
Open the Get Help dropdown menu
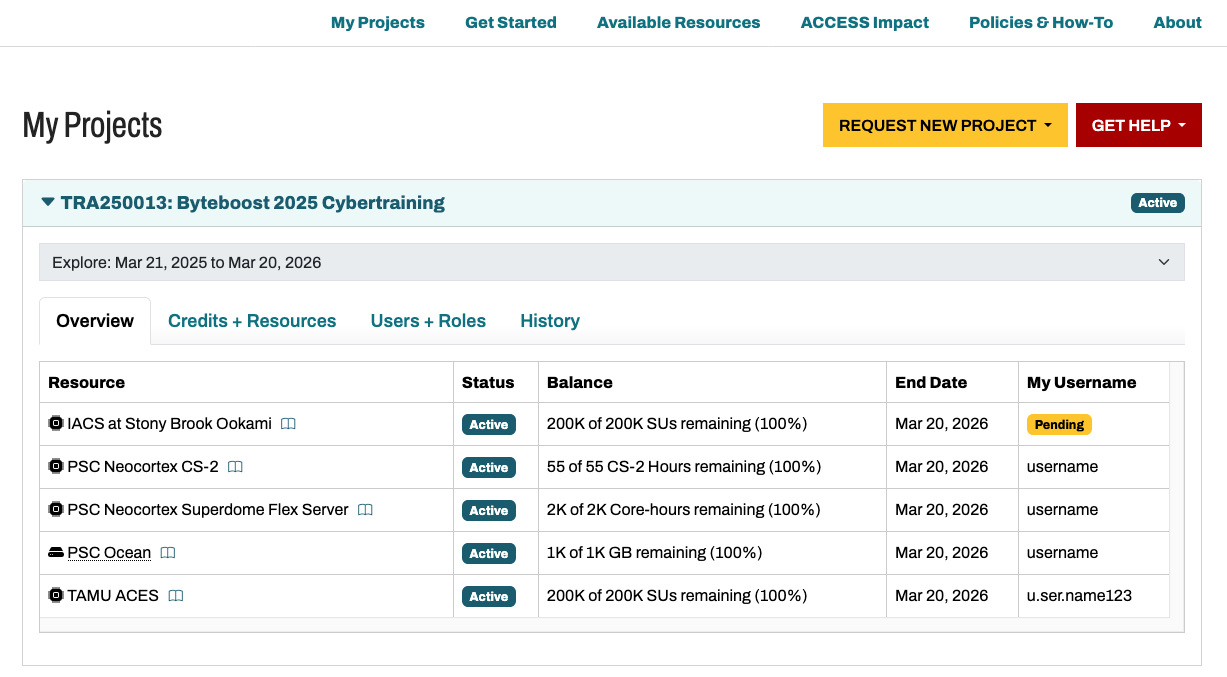tap(1138, 125)
